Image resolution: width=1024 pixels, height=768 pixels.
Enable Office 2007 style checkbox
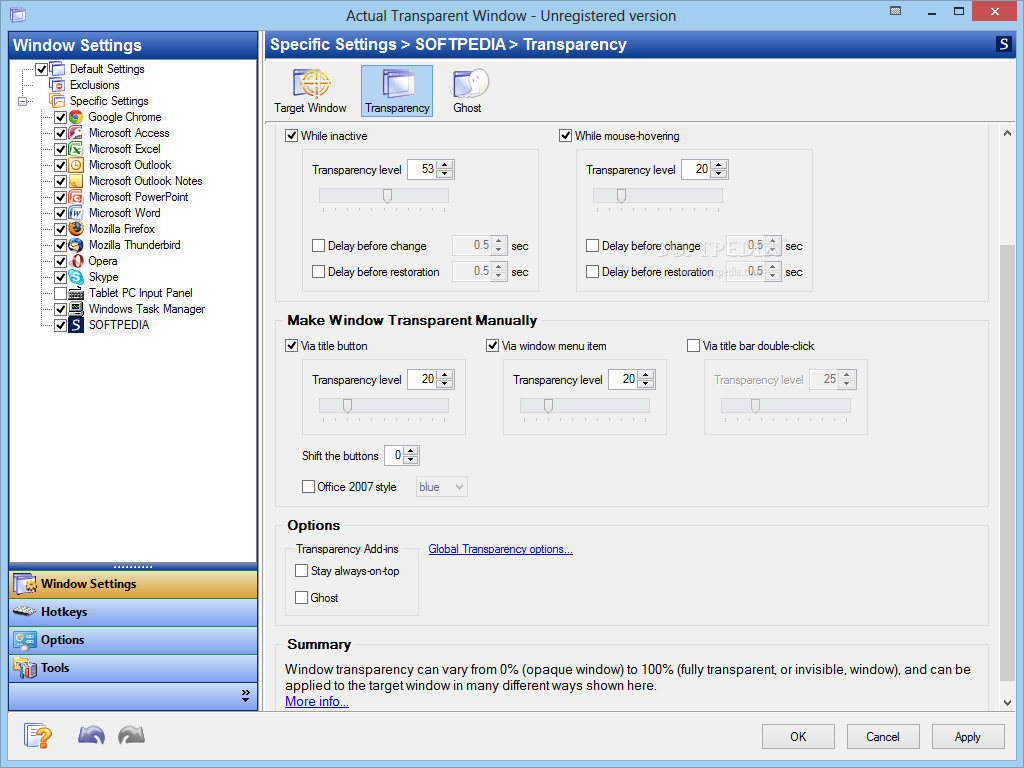click(308, 487)
